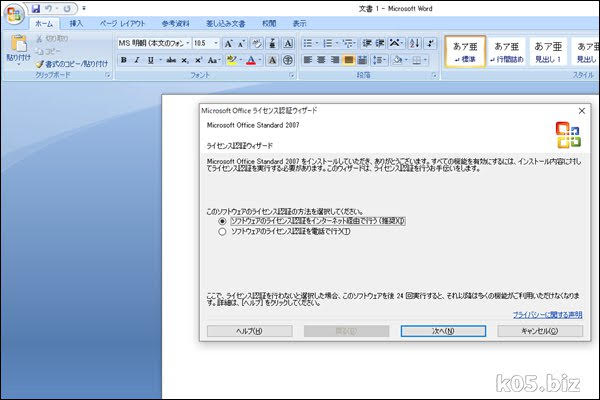Click the highlighted justify alignment button

[348, 60]
